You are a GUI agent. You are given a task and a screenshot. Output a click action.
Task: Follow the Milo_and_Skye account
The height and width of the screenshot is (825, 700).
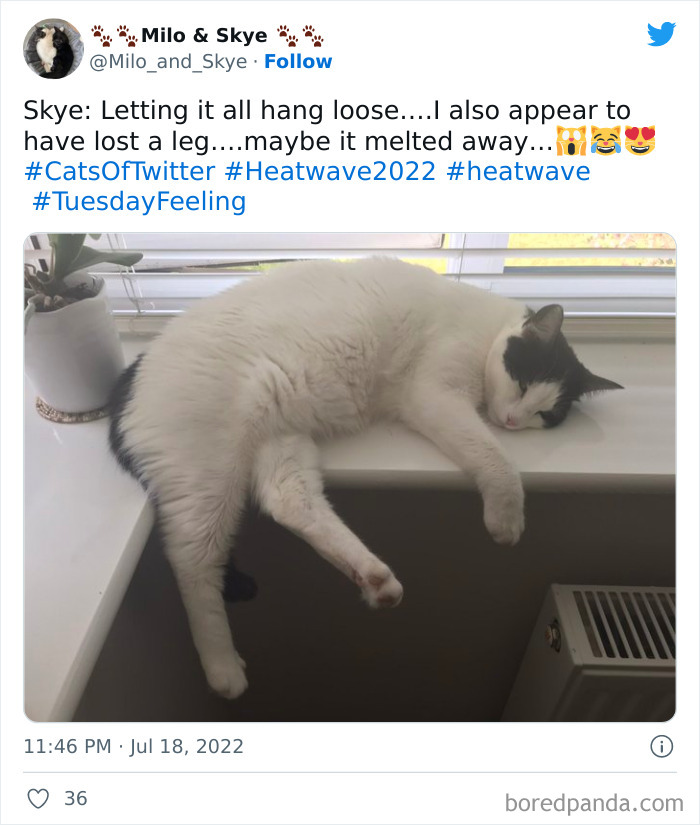click(298, 62)
